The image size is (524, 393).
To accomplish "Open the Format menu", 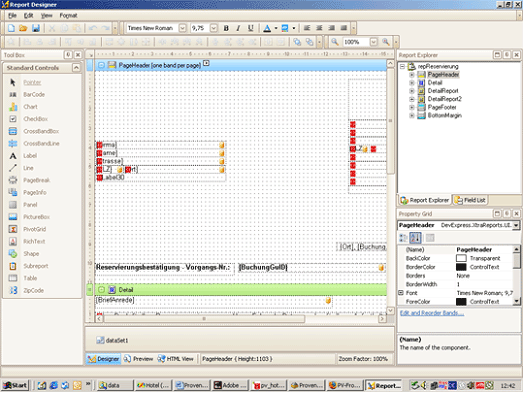I will (x=69, y=15).
